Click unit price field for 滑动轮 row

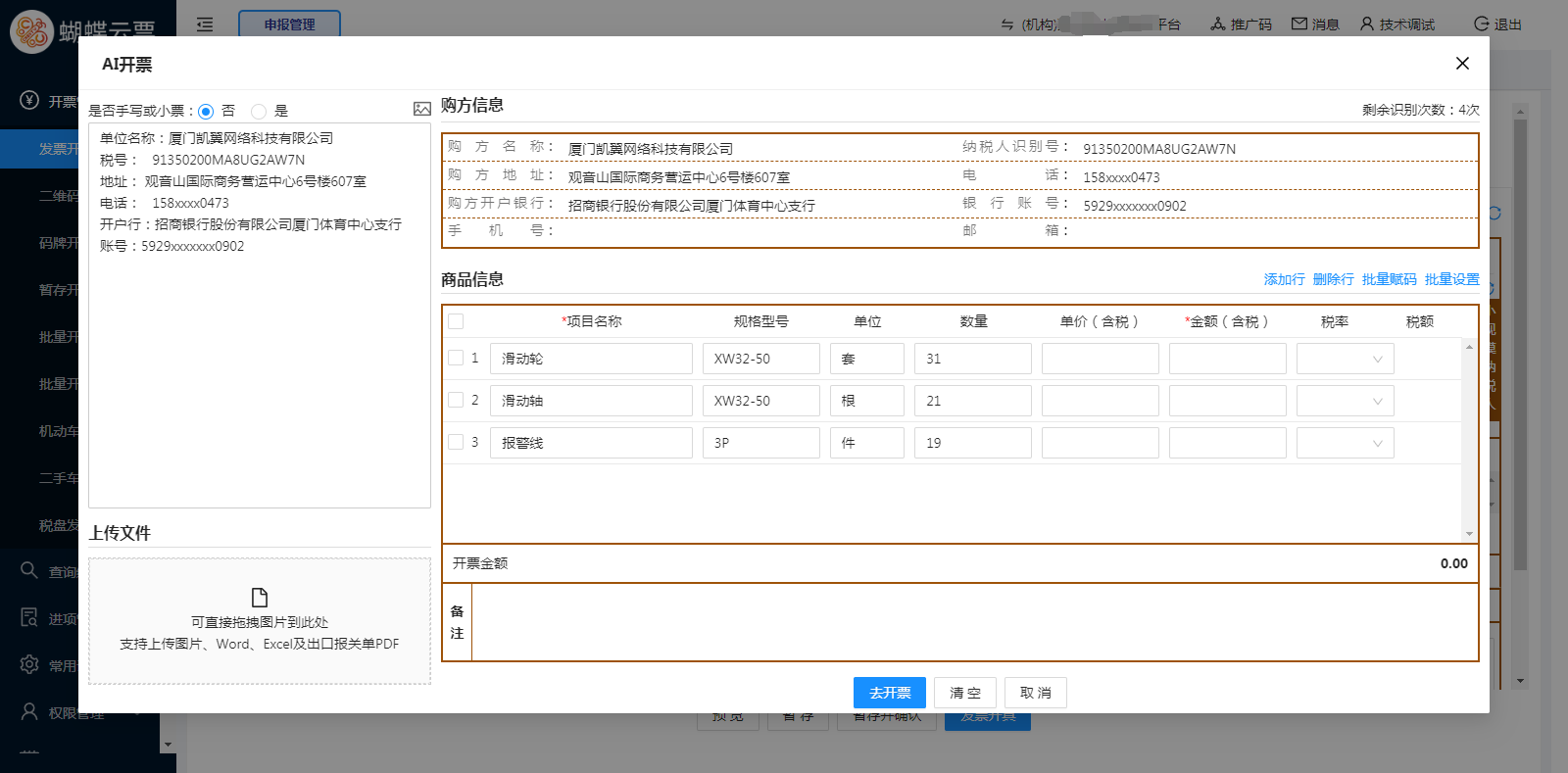coord(1101,359)
